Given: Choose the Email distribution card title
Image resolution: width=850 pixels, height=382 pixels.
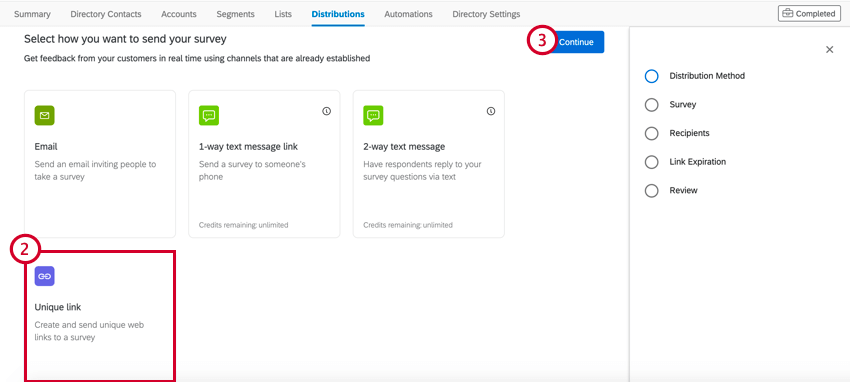Looking at the screenshot, I should tap(46, 146).
